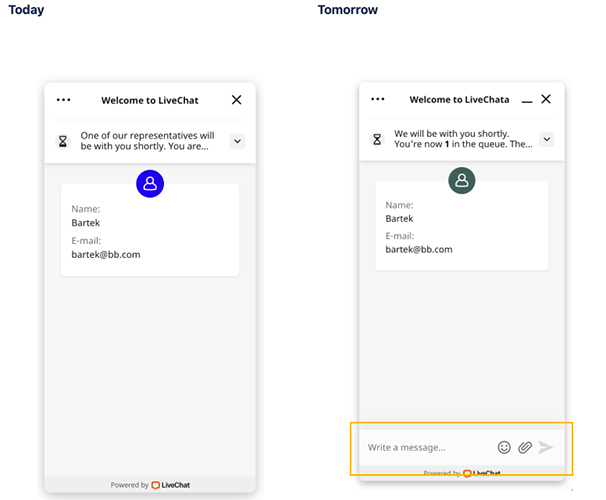Expand queue message in Today widget

(237, 141)
